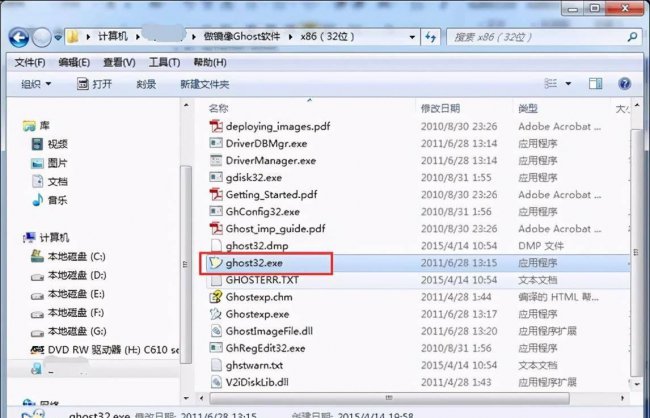Click the DriverDBMgr.exe file icon

216,143
